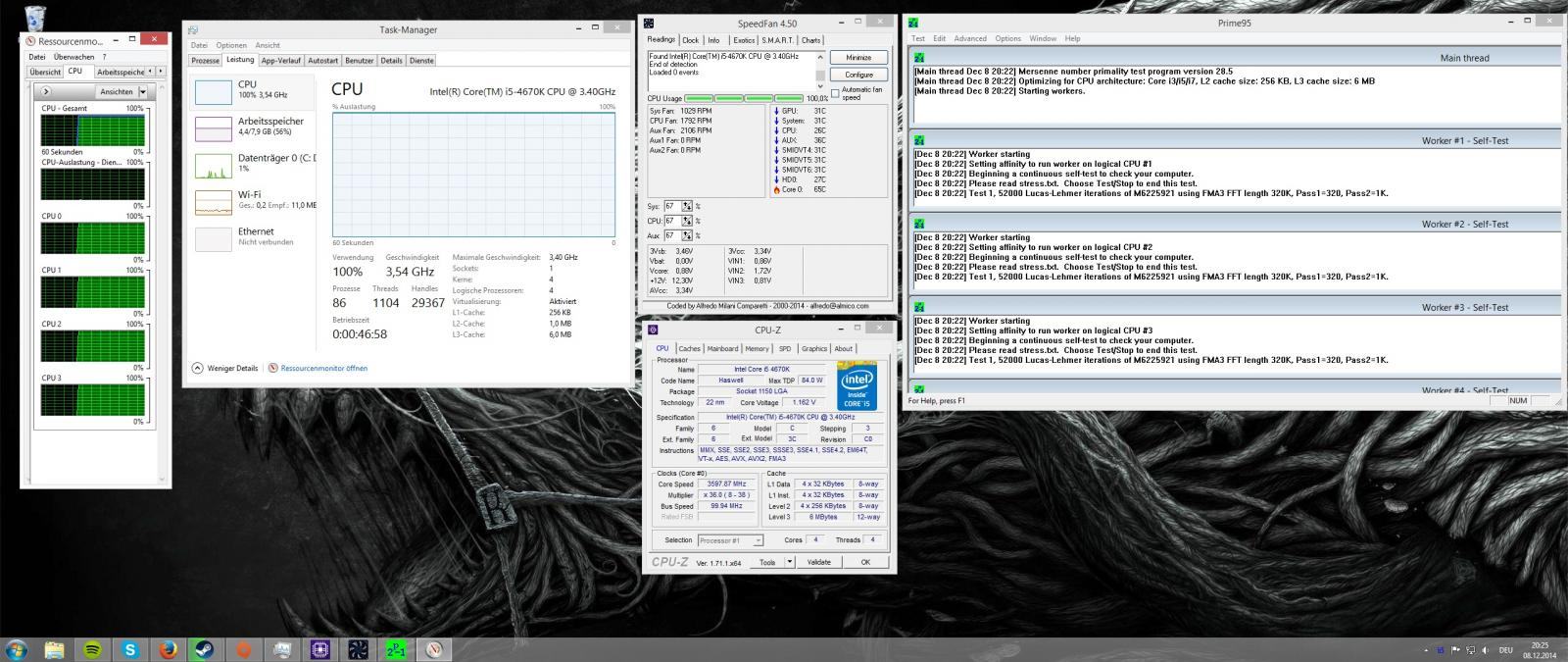
Task: Click Worker #2 Self-Test window icon
Action: click(x=919, y=224)
